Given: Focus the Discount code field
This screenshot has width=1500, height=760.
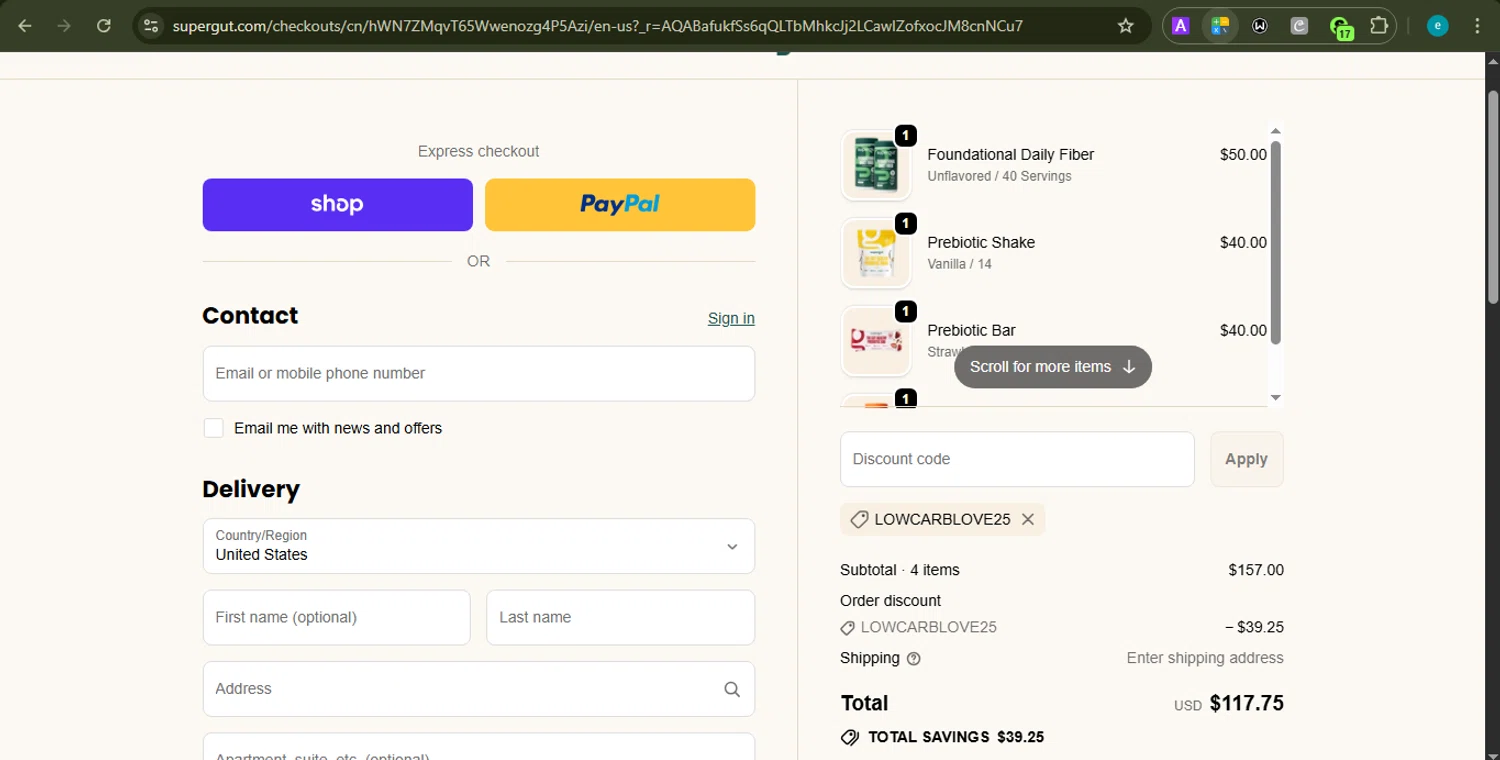Looking at the screenshot, I should click(1018, 459).
